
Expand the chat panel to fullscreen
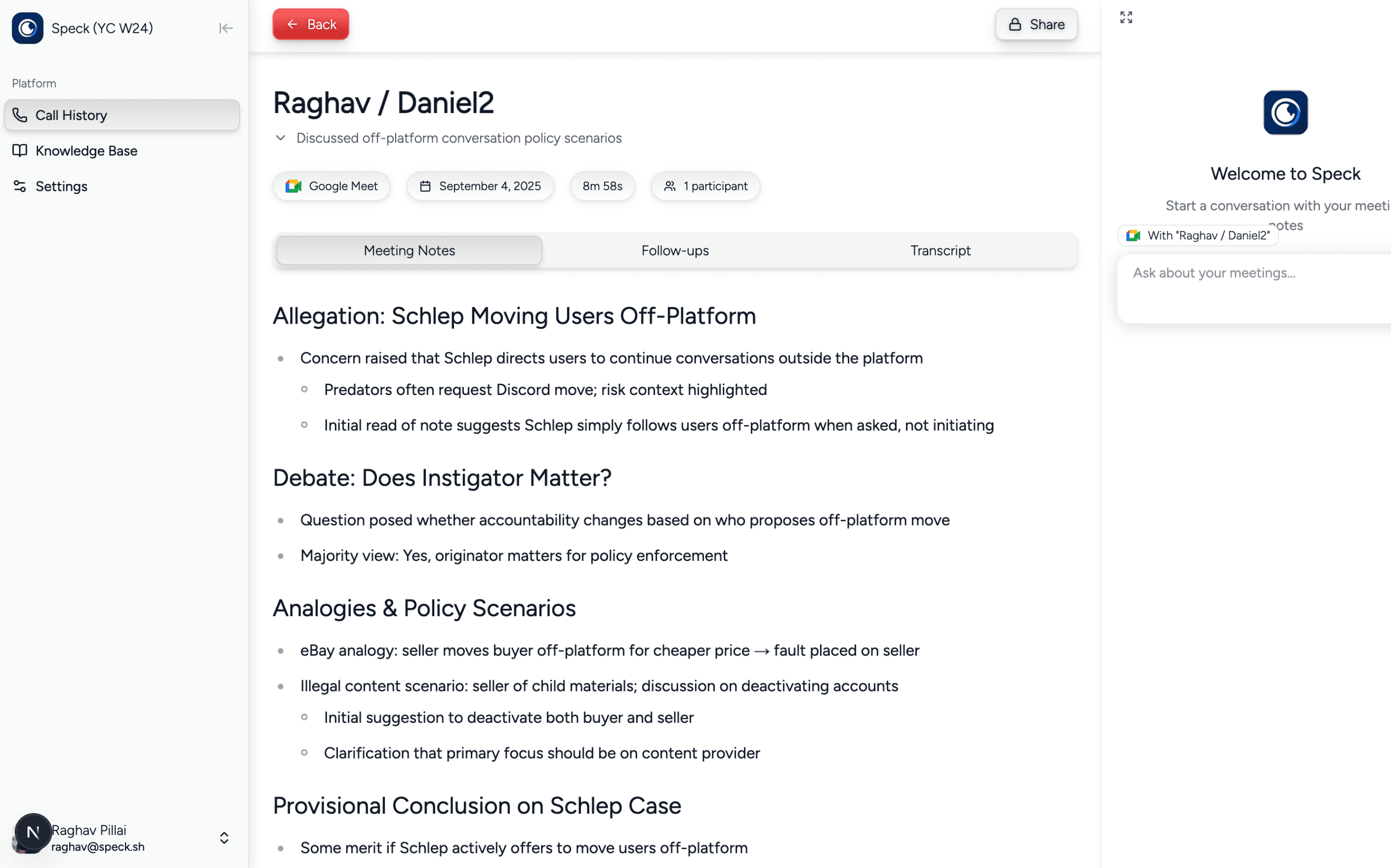point(1125,18)
